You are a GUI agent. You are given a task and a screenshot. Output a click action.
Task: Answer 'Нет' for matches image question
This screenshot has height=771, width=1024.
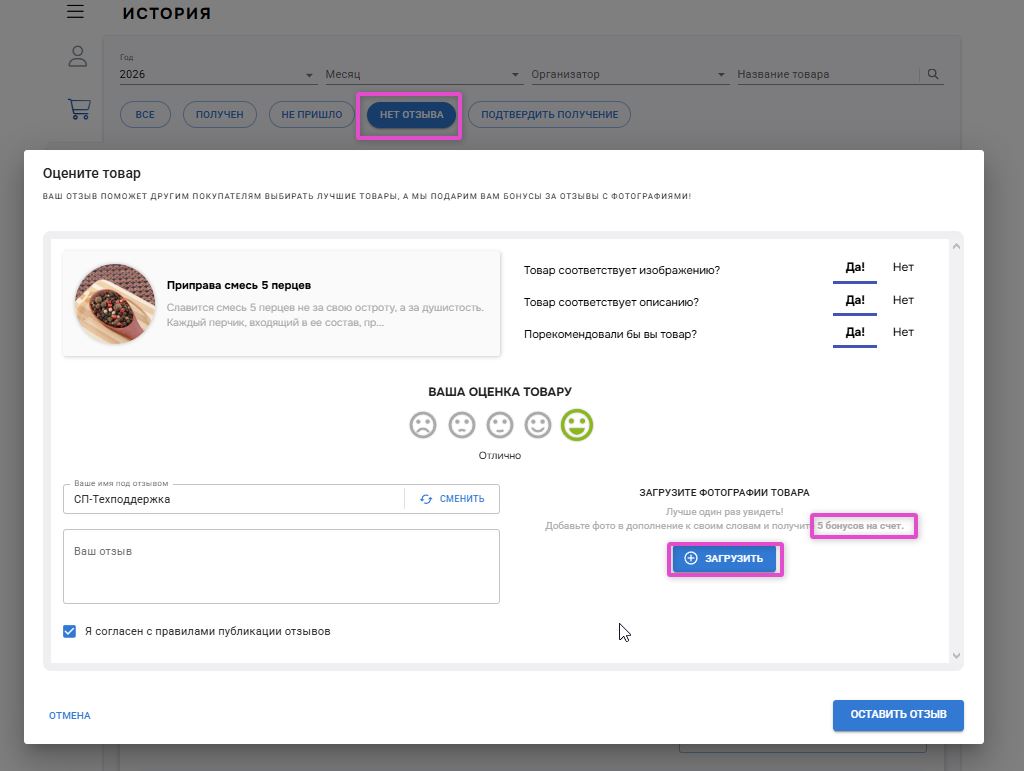coord(903,268)
